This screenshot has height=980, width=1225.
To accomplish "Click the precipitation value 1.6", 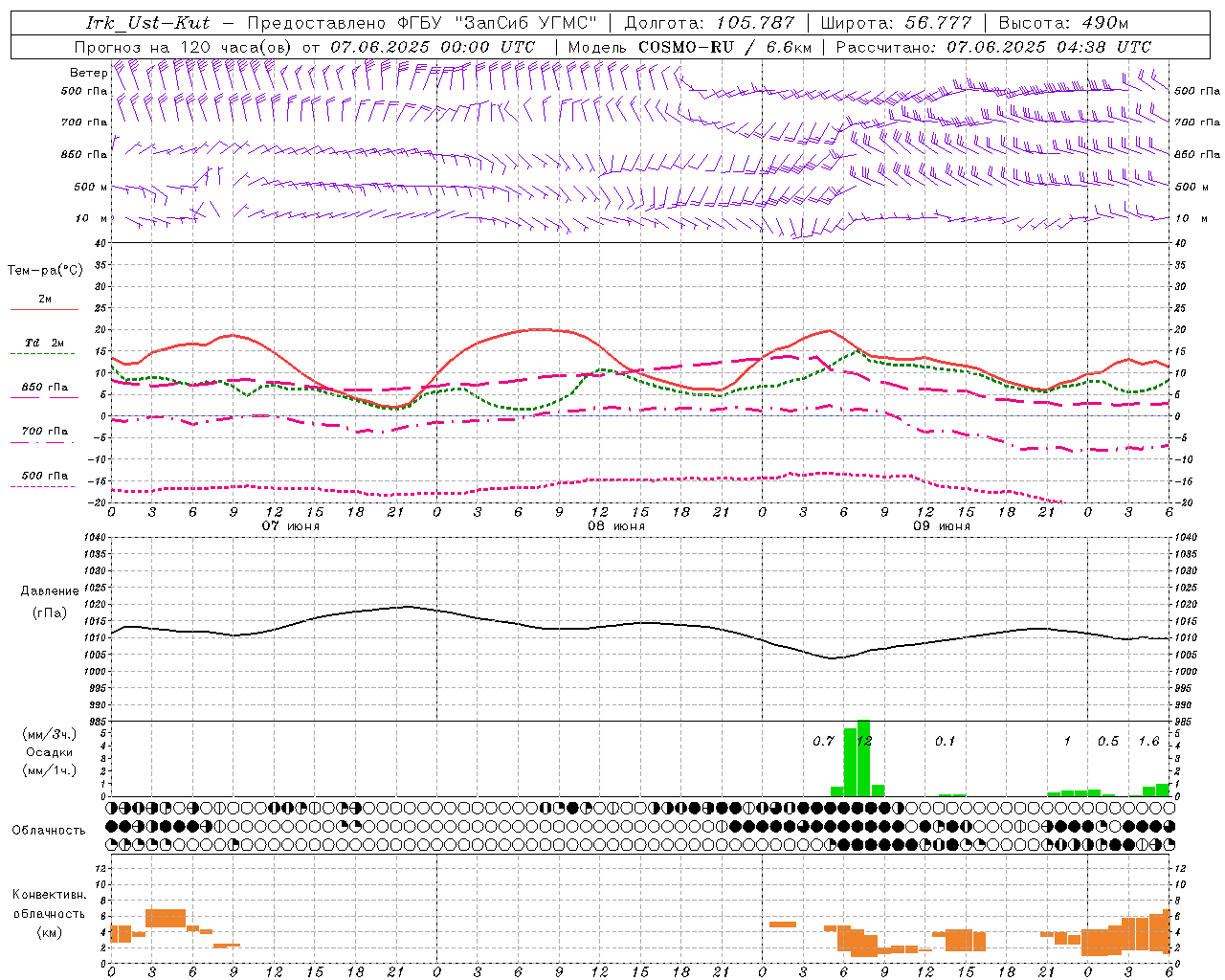I will [1148, 742].
